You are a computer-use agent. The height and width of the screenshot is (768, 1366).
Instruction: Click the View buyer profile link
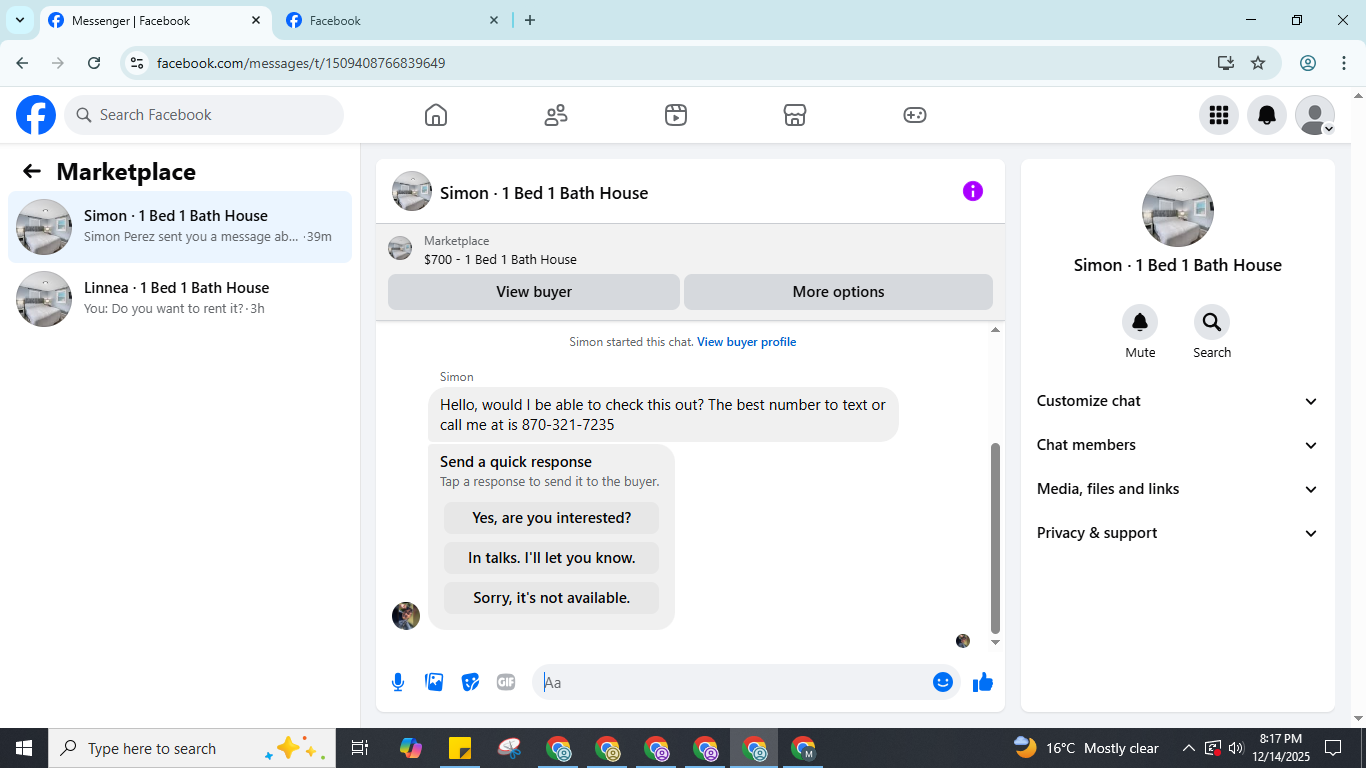[x=747, y=342]
